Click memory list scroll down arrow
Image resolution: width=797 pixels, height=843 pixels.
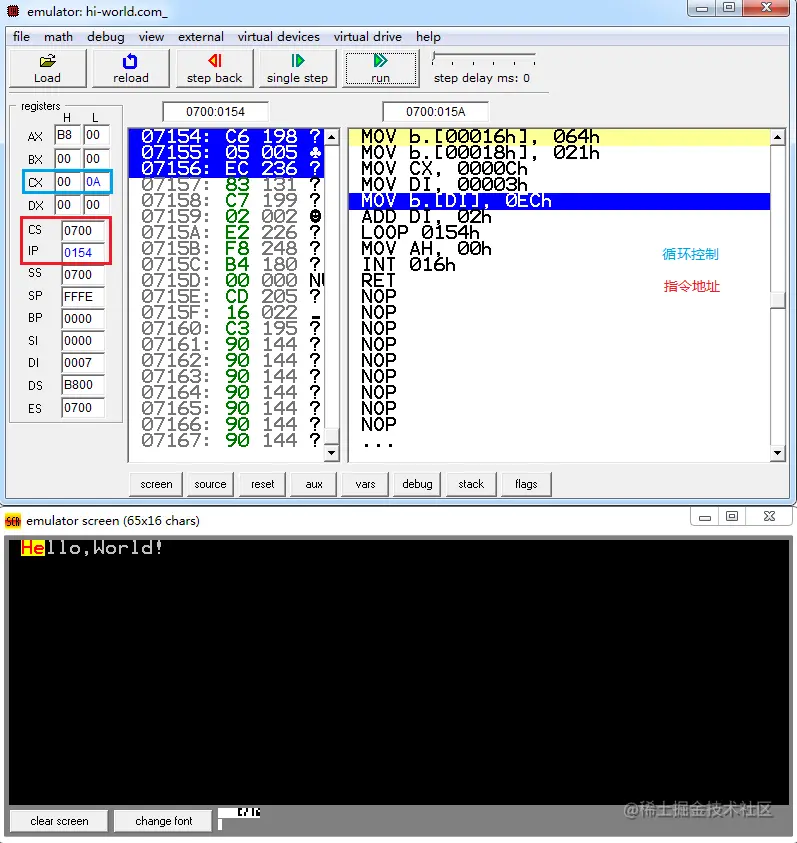pyautogui.click(x=332, y=453)
